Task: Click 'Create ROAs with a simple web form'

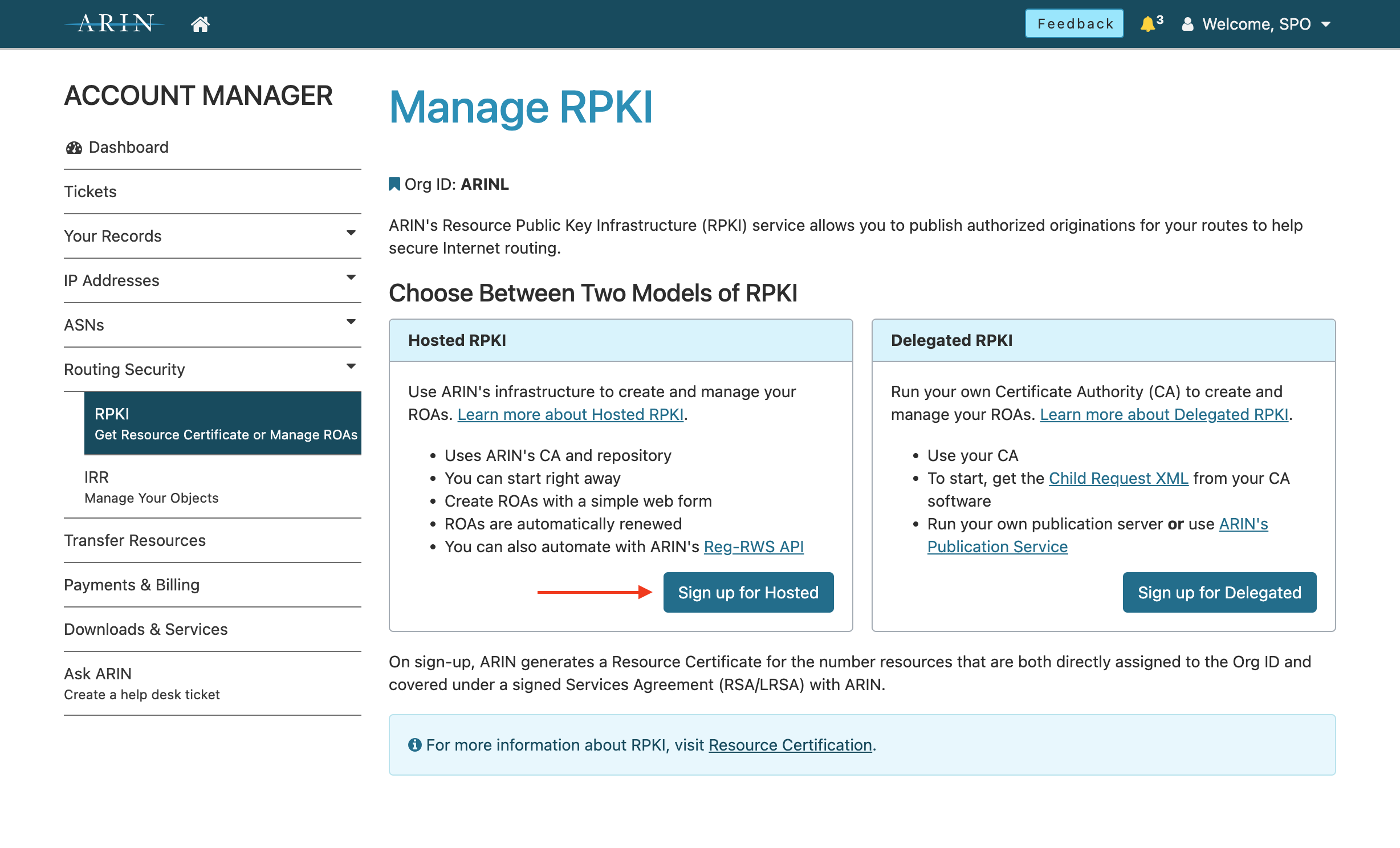Action: pos(578,501)
